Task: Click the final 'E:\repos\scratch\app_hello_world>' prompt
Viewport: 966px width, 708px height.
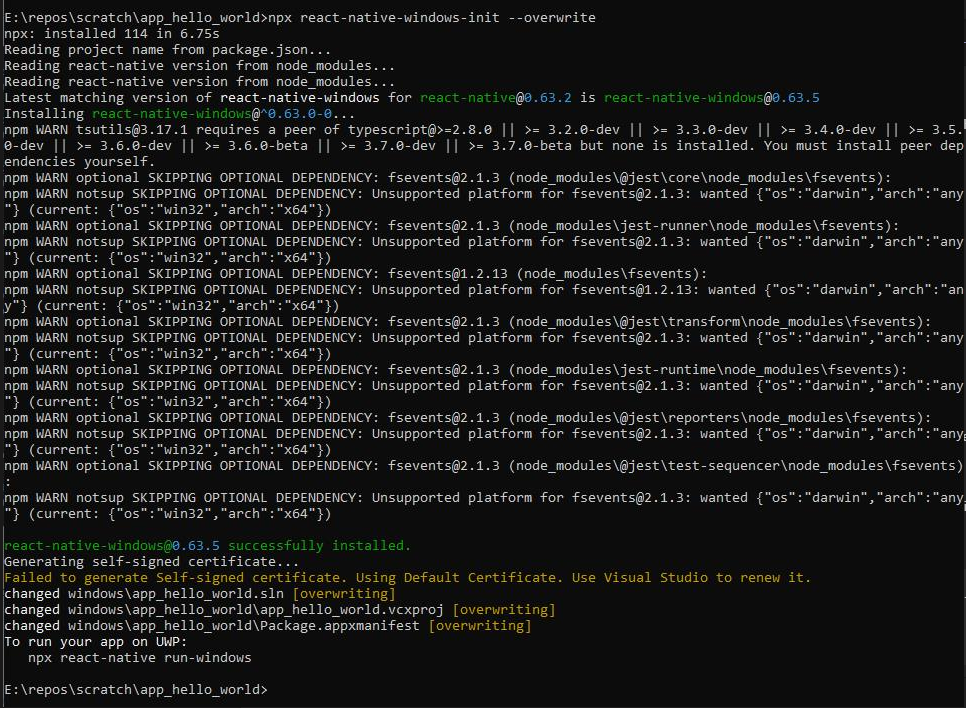Action: 136,690
